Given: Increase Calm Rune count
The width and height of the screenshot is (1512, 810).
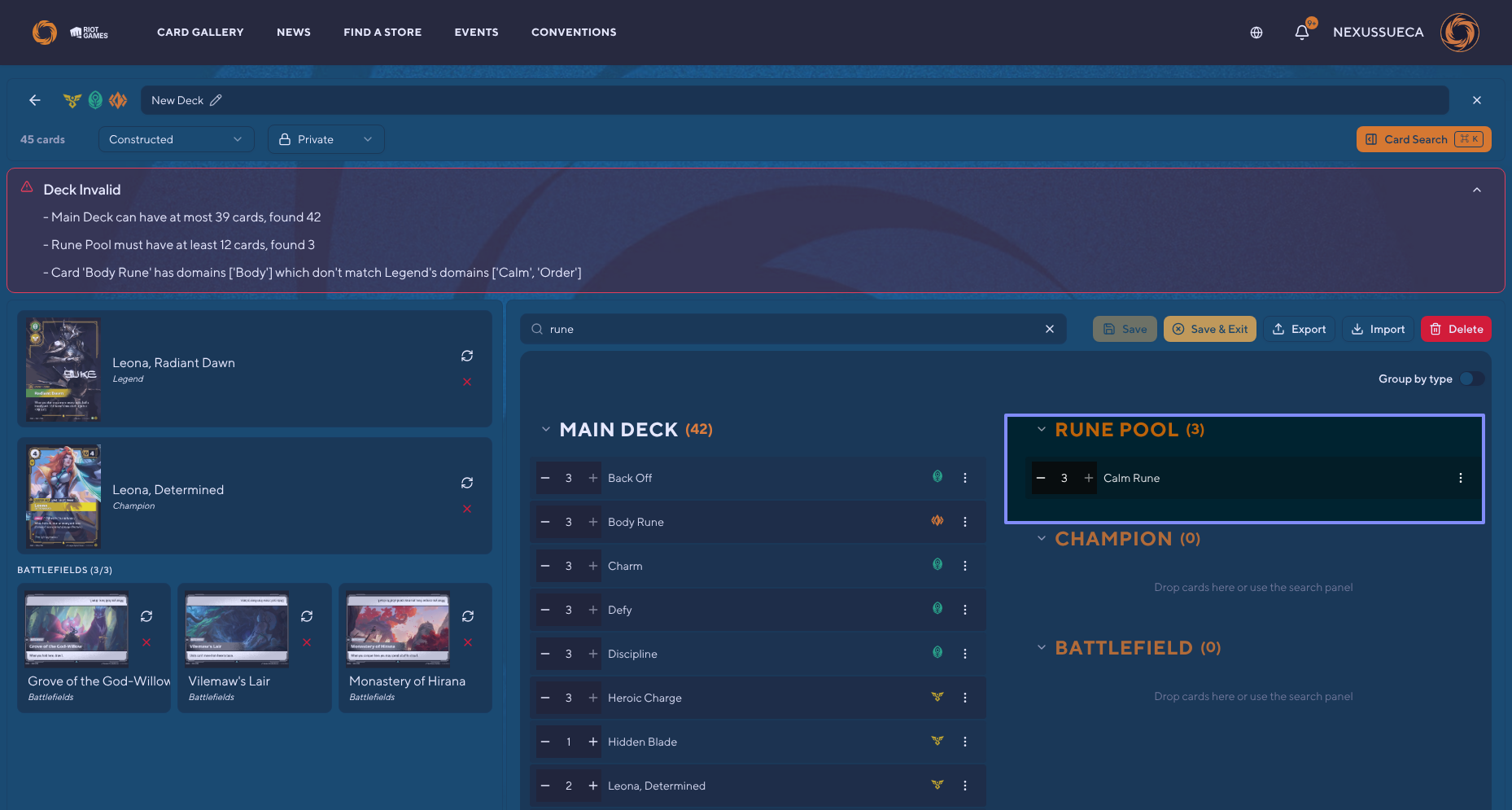Looking at the screenshot, I should pyautogui.click(x=1089, y=478).
